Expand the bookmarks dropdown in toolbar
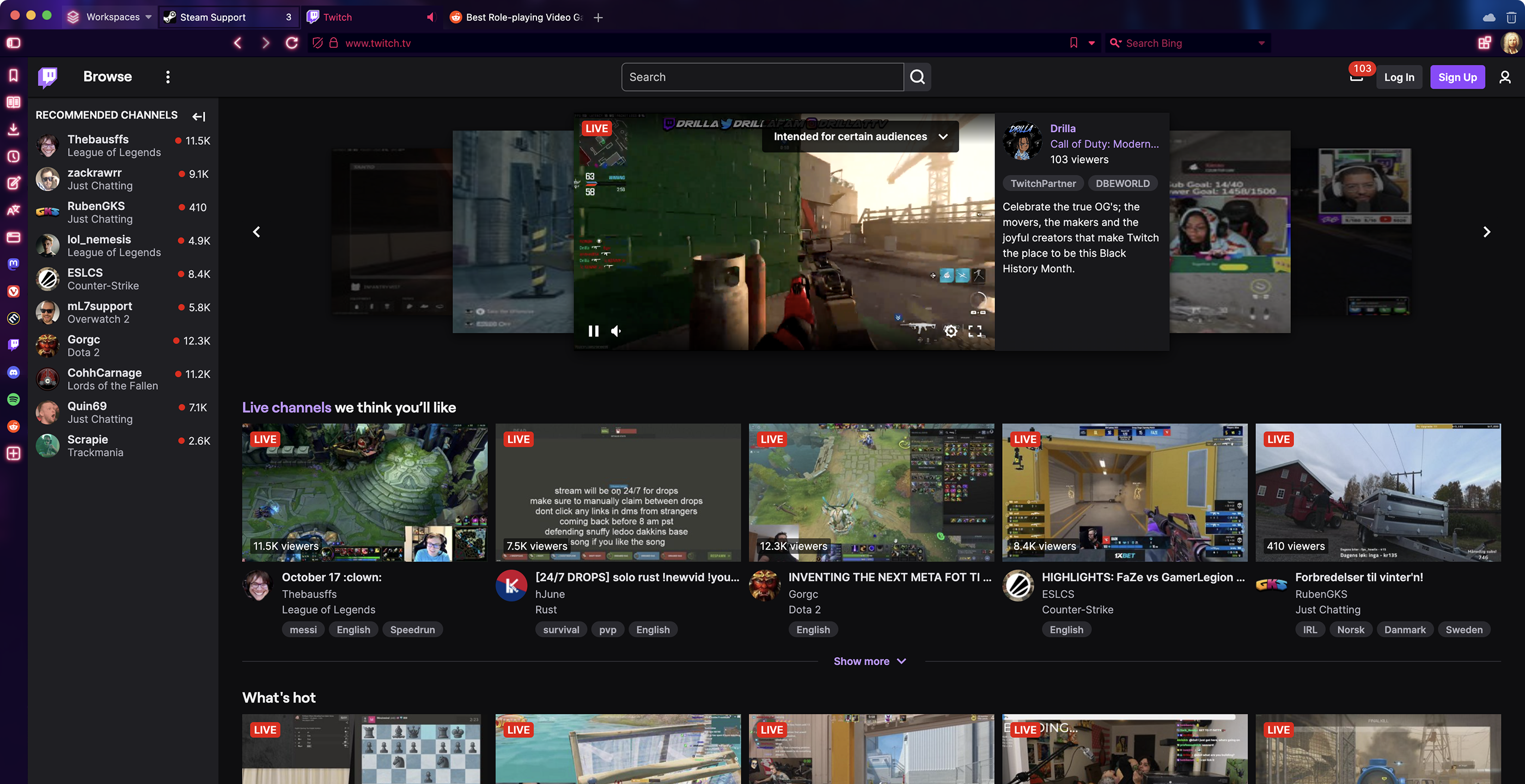1525x784 pixels. click(x=1091, y=43)
